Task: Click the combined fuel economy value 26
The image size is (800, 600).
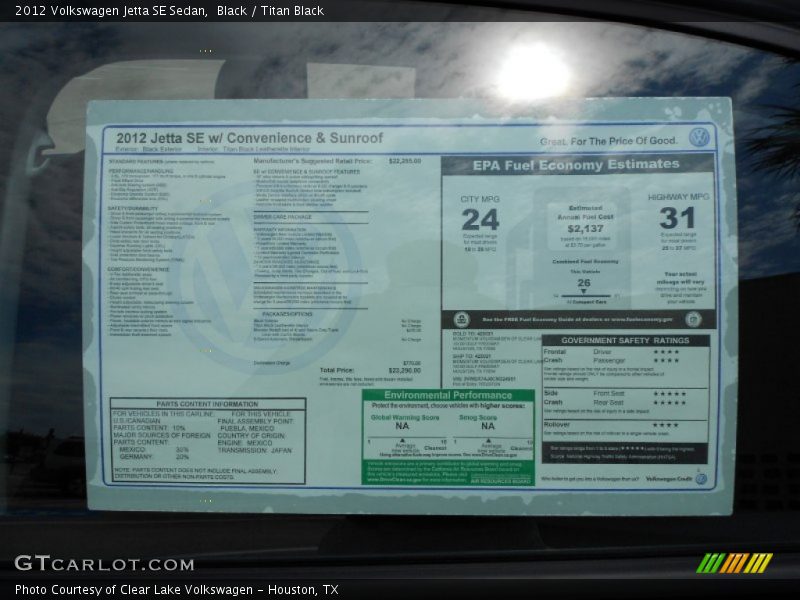Action: click(584, 283)
